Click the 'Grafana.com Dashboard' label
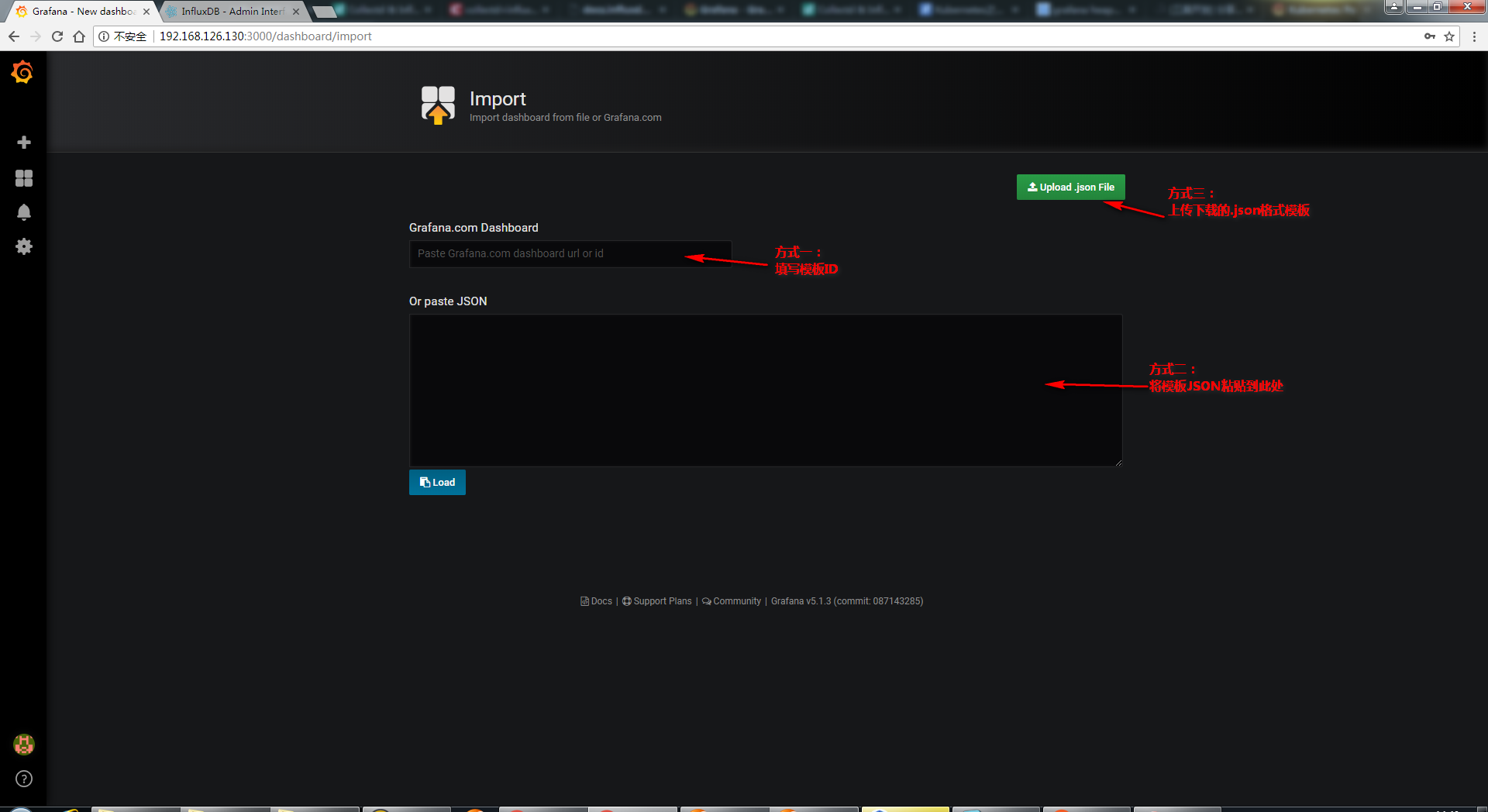This screenshot has height=812, width=1488. pos(474,228)
